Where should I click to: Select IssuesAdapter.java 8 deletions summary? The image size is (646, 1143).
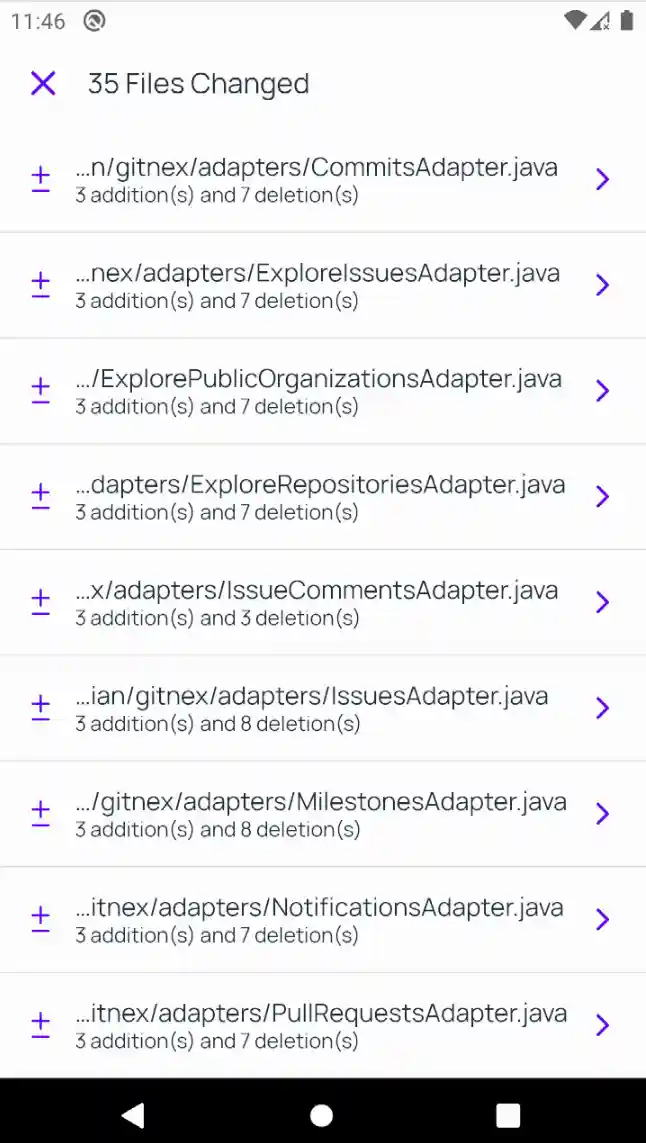[217, 724]
